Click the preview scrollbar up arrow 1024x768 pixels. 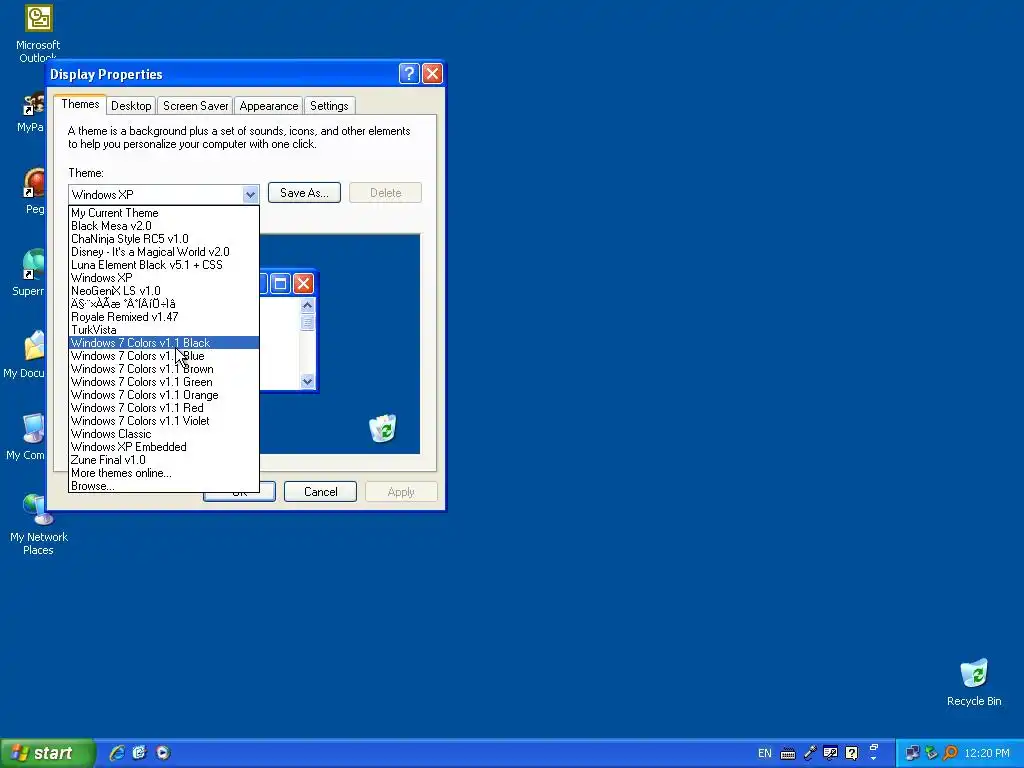click(x=308, y=305)
